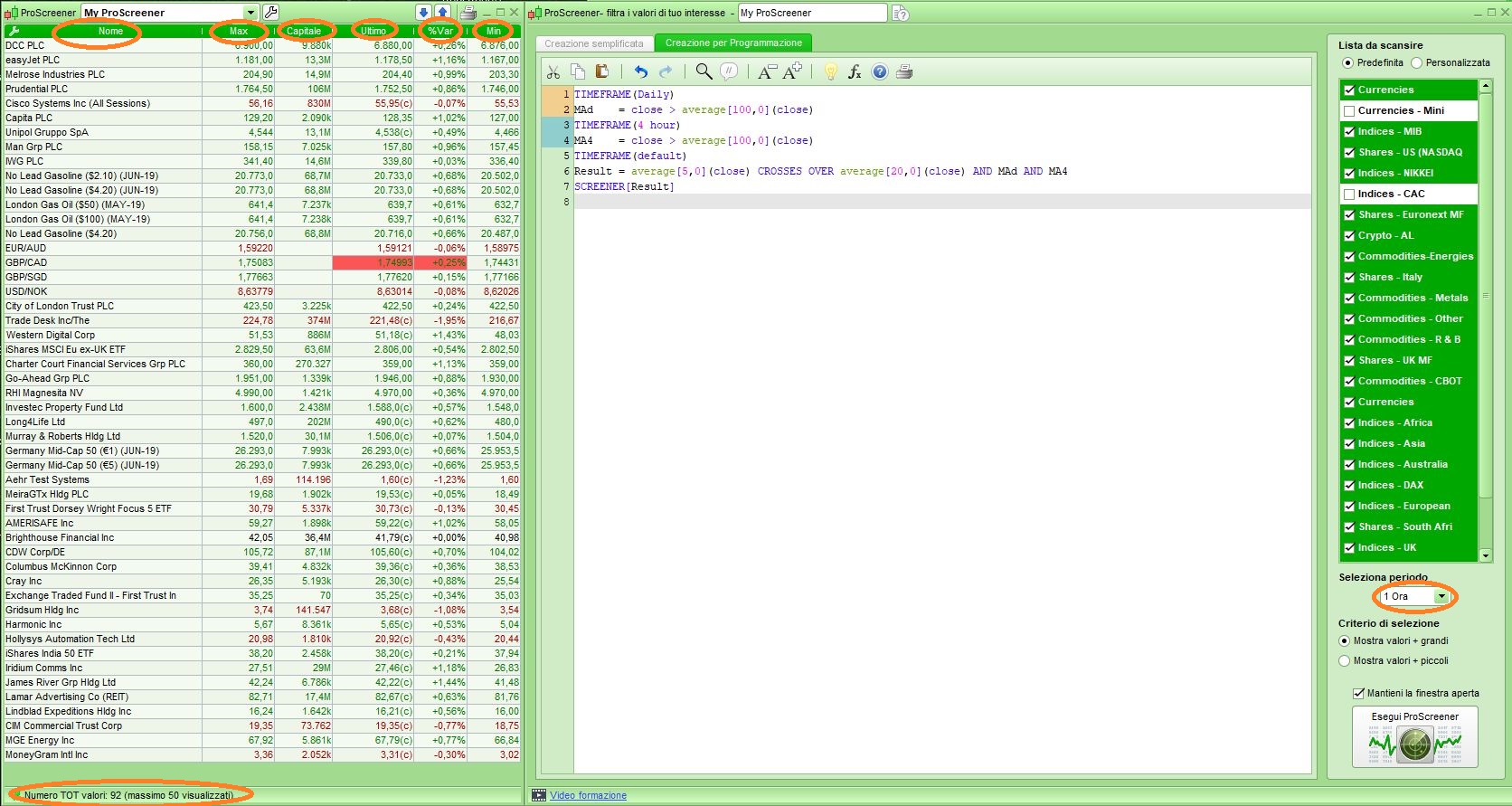Switch to Creazione semplificata tab

594,43
